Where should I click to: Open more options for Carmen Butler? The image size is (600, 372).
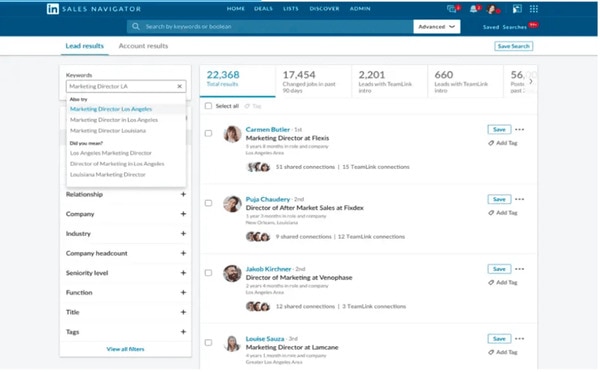tap(519, 130)
